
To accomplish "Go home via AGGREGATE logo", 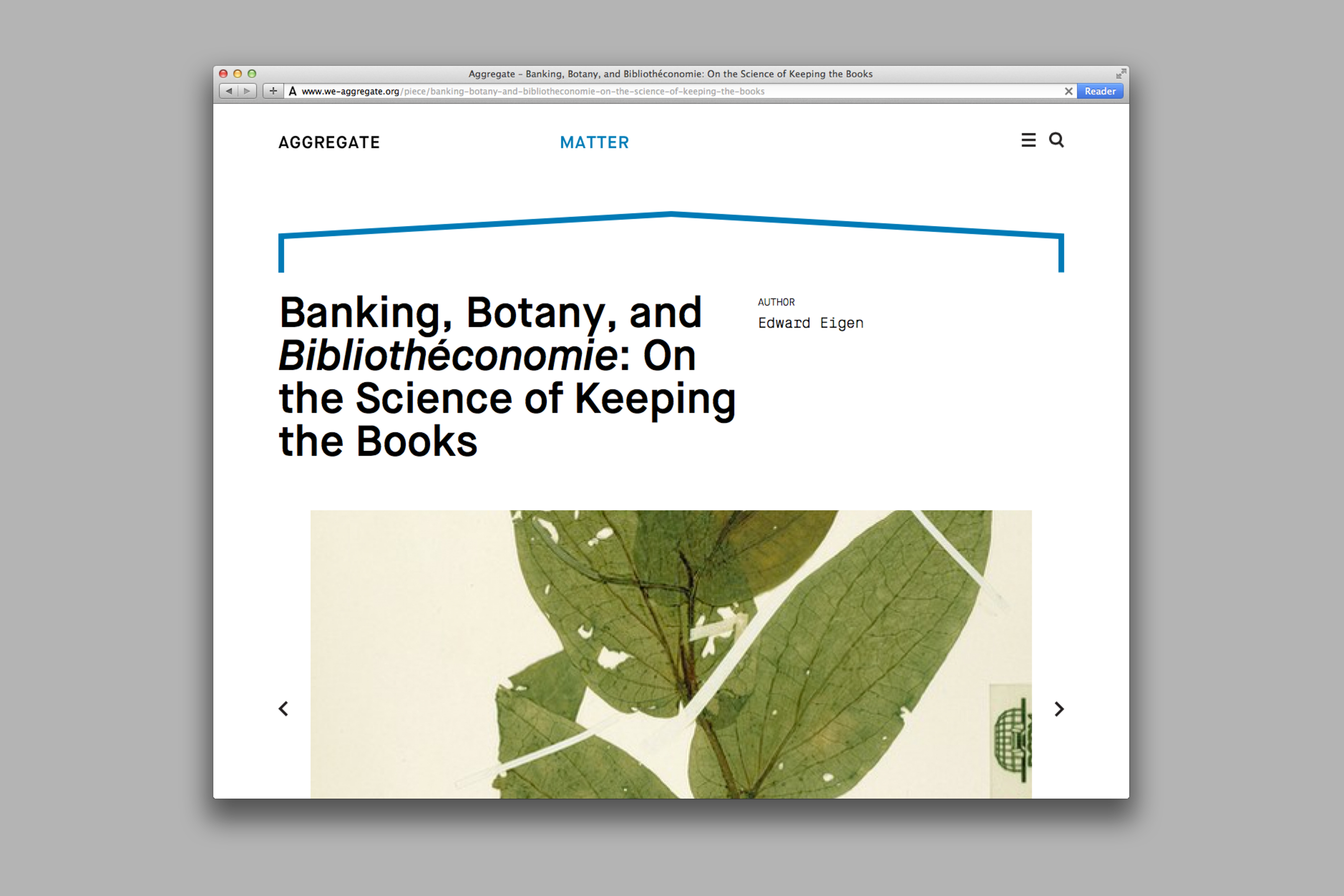I will tap(329, 142).
